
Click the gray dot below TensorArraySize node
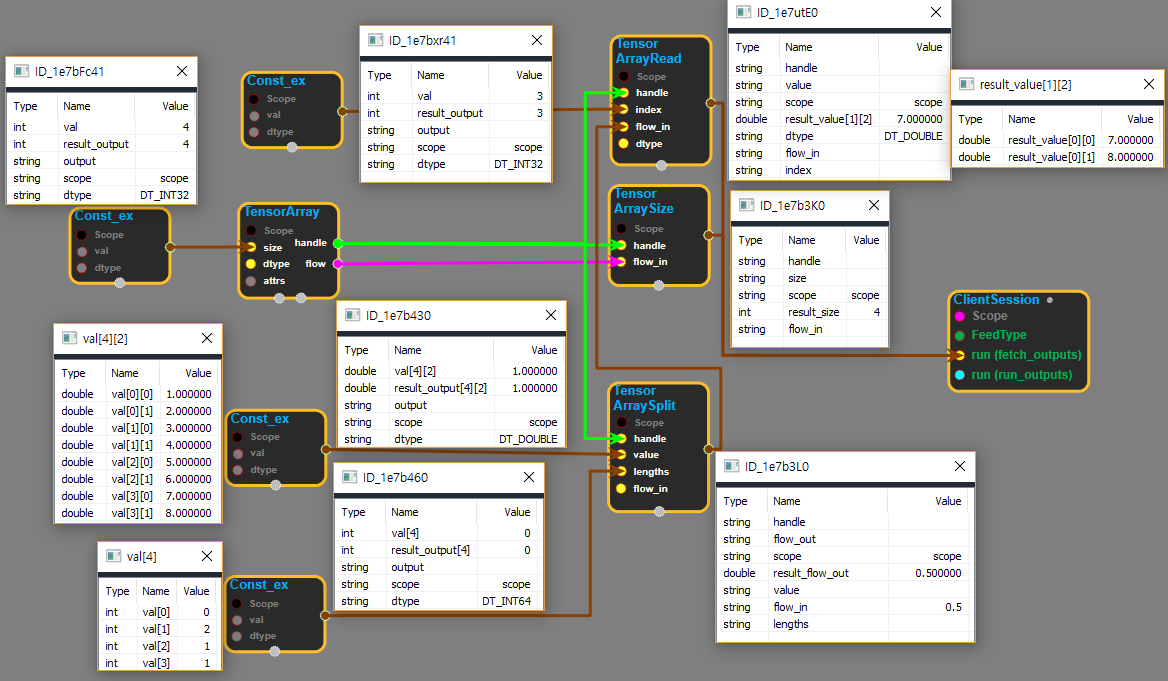tap(659, 286)
